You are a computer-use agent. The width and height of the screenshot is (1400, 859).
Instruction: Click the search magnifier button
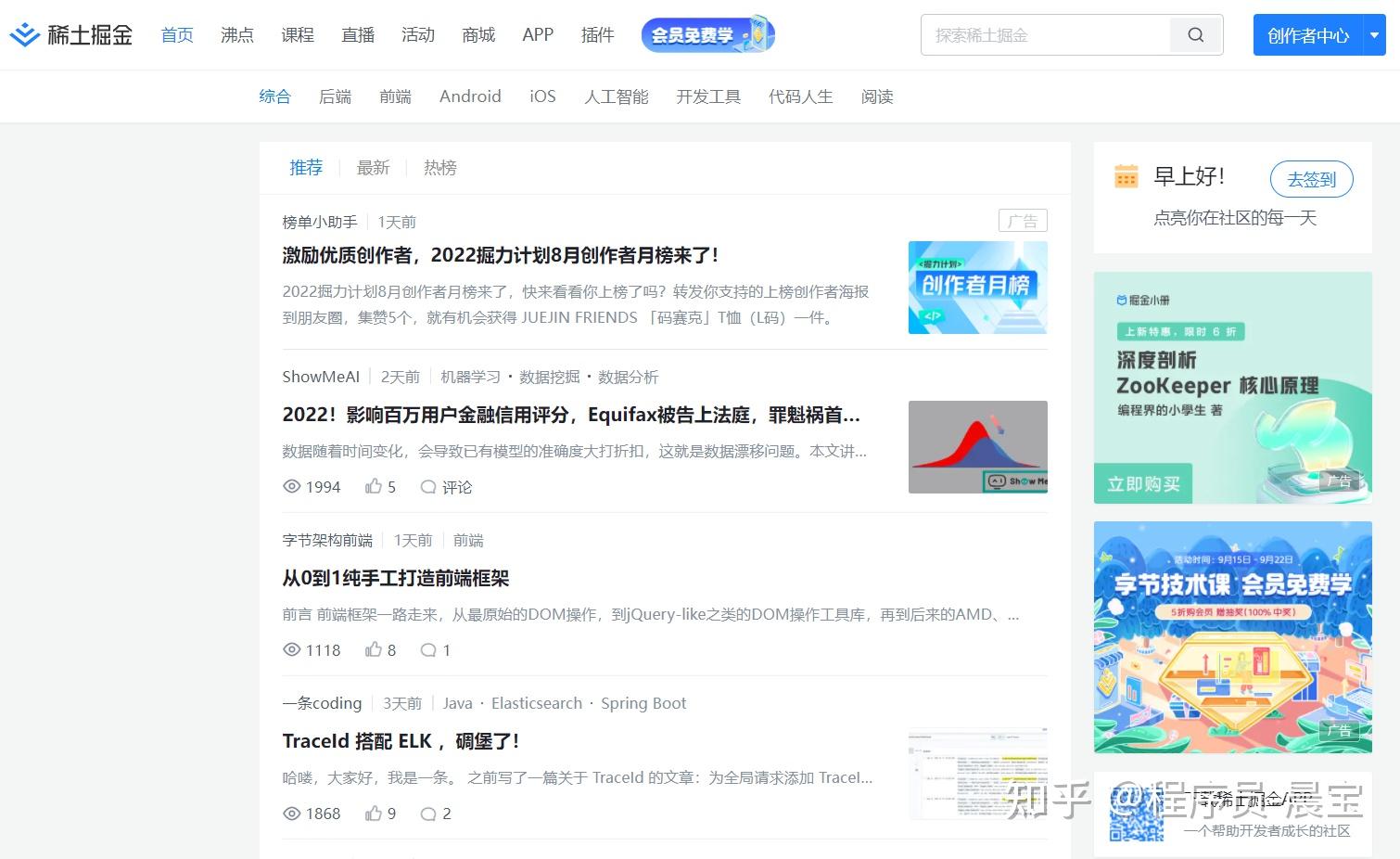(1196, 35)
